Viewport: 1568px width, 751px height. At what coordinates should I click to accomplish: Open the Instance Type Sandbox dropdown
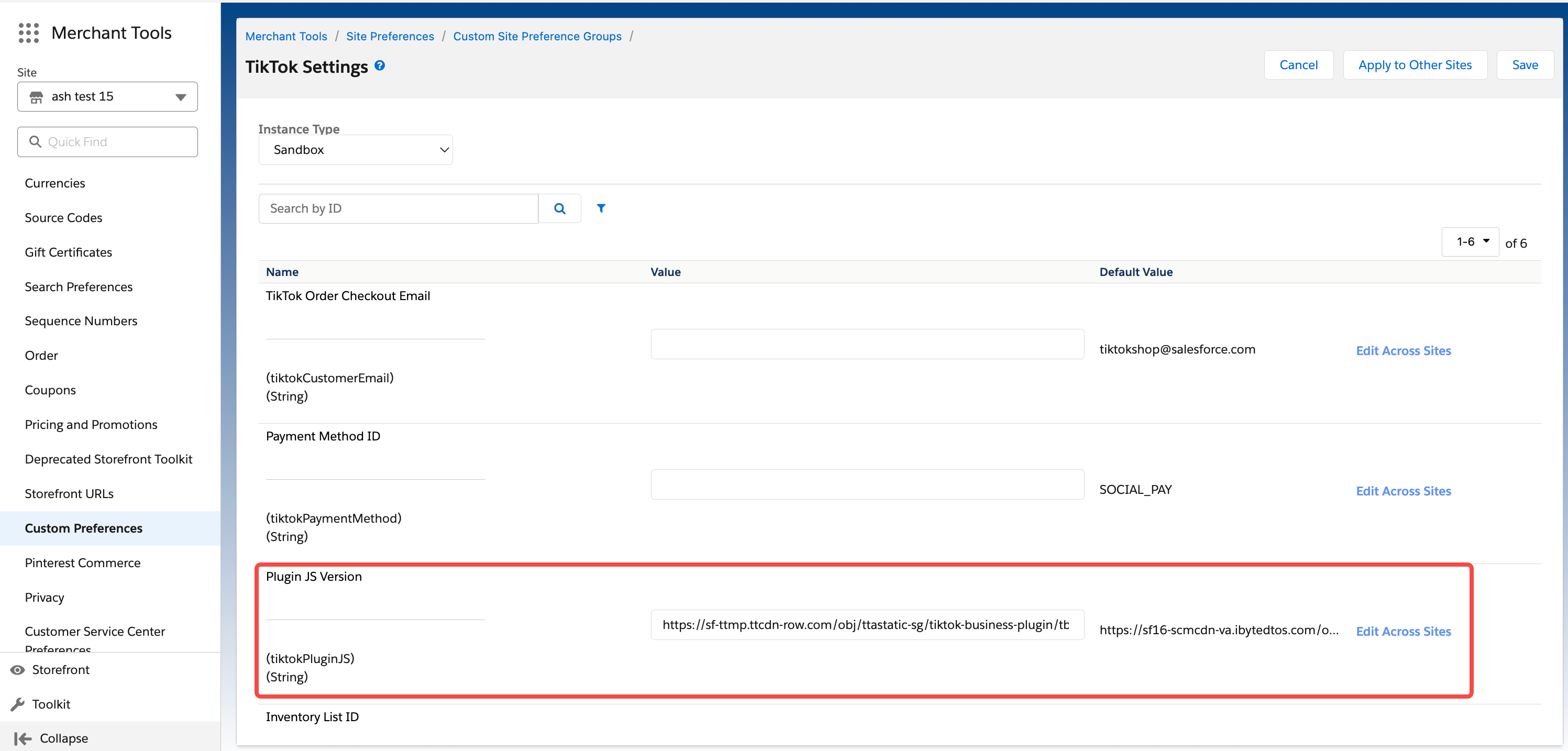point(356,150)
